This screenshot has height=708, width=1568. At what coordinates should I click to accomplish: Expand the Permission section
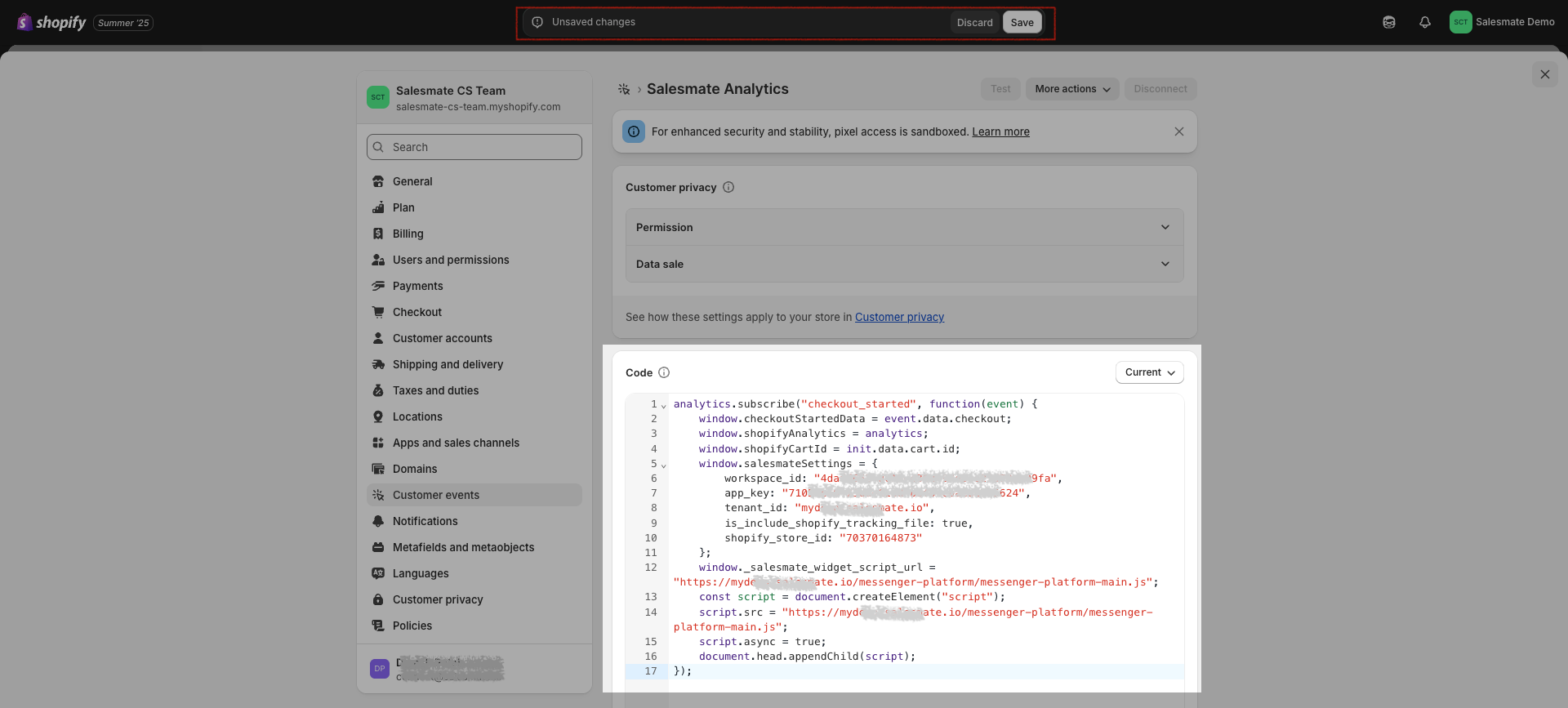[x=905, y=227]
